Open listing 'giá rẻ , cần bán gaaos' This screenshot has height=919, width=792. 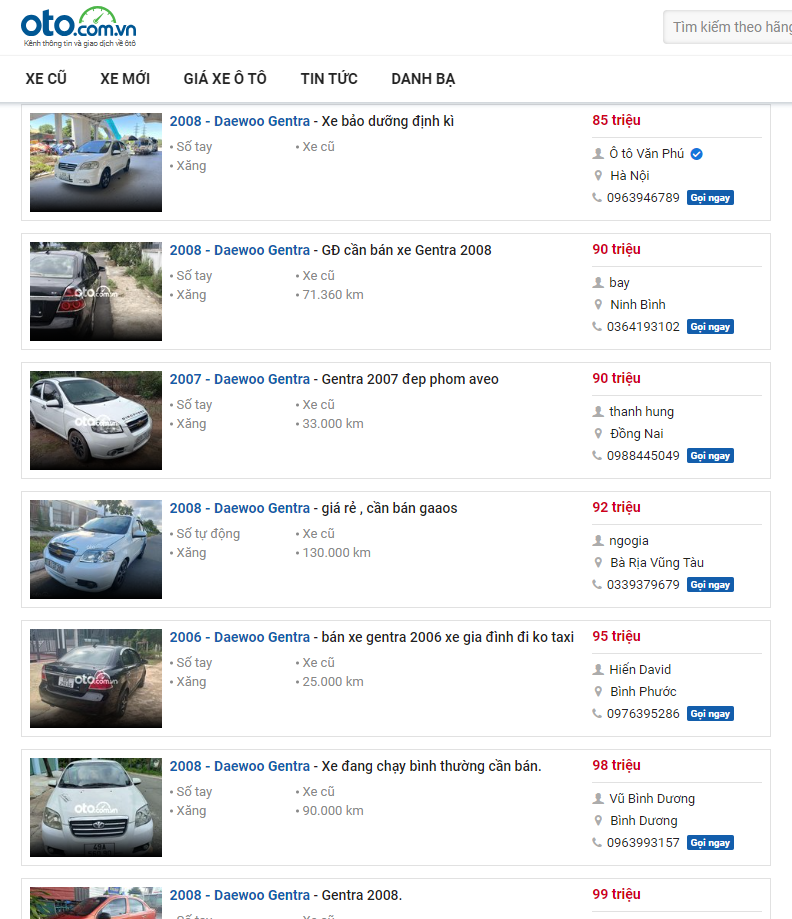tap(314, 508)
